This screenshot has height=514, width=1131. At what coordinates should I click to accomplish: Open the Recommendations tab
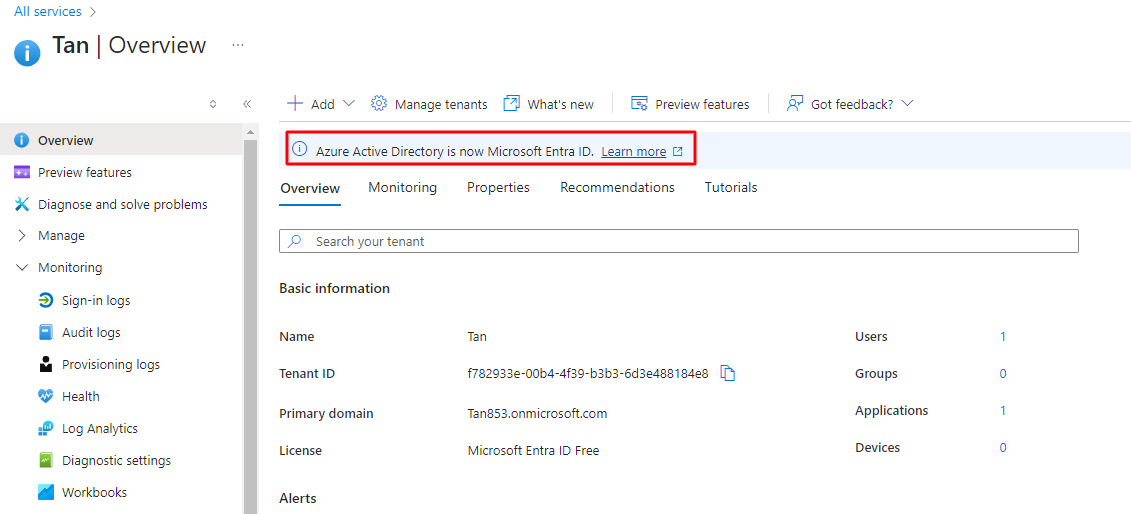point(617,187)
